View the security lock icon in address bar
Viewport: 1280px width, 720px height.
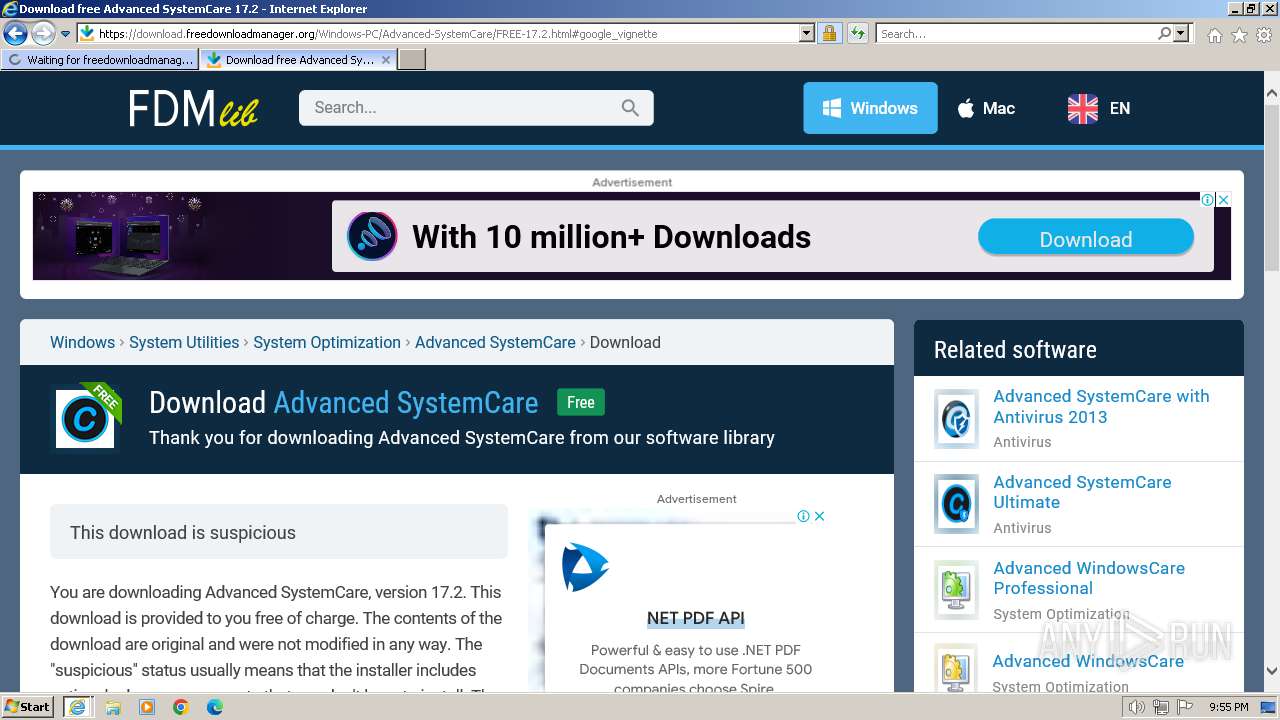pos(829,34)
